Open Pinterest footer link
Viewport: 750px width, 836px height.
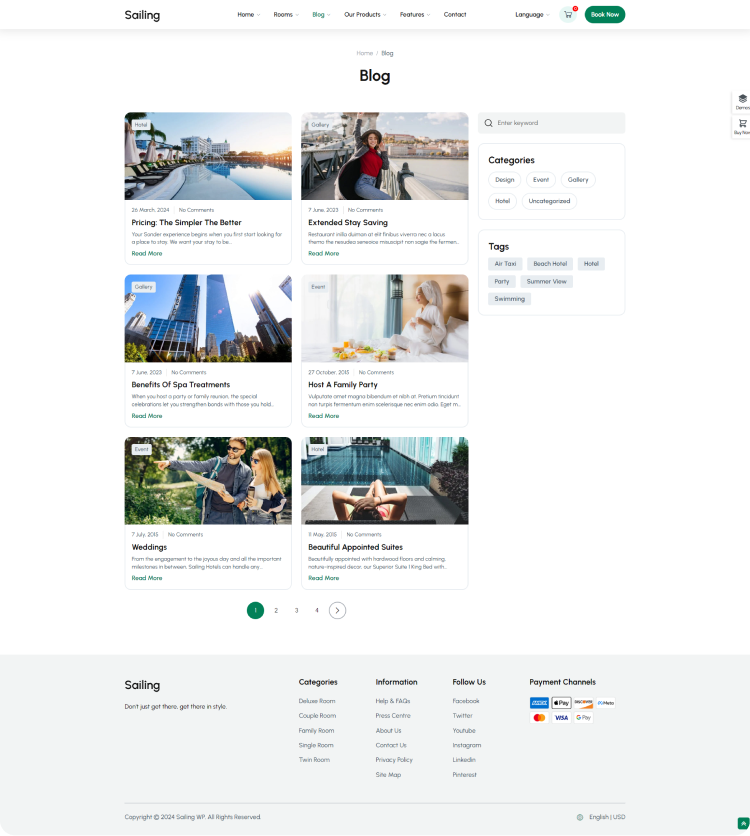click(464, 775)
